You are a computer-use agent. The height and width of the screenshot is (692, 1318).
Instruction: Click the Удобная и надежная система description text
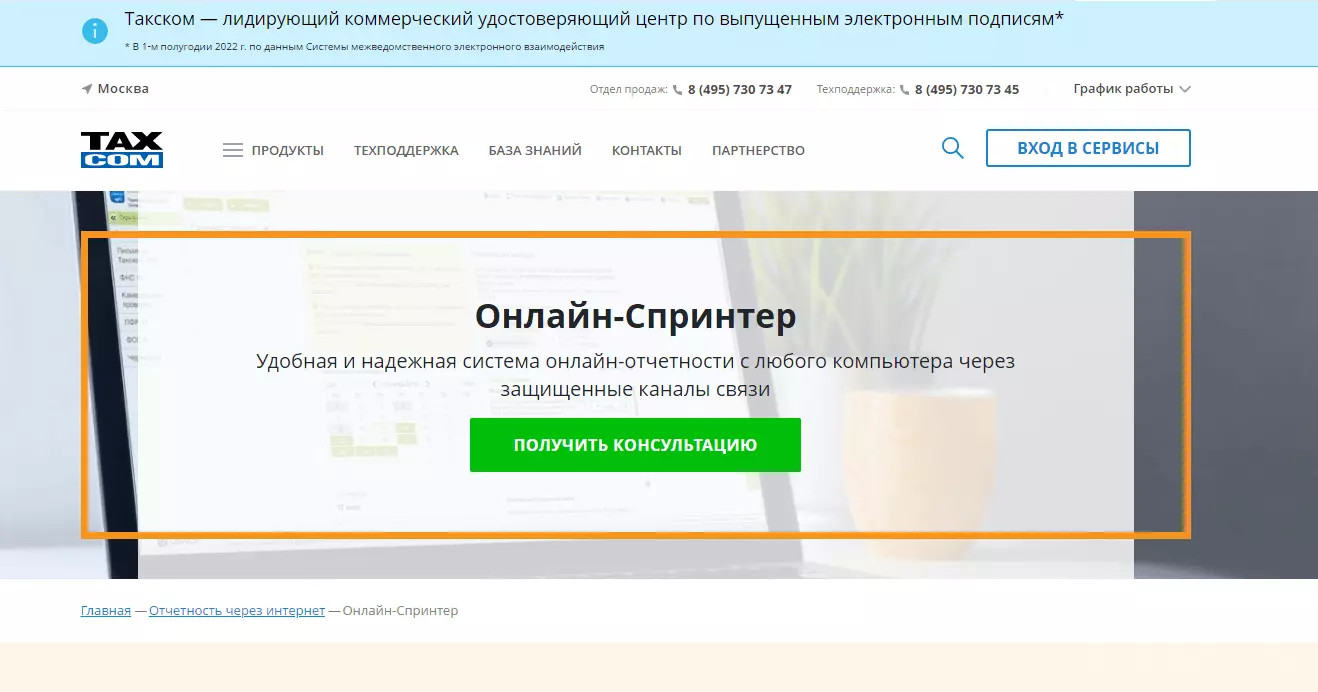click(x=635, y=375)
